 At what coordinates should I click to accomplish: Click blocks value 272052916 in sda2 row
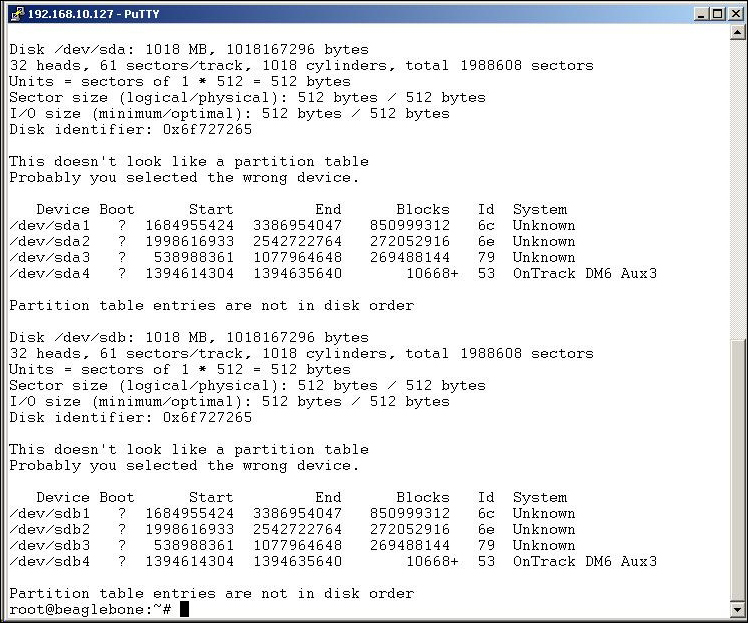point(410,241)
